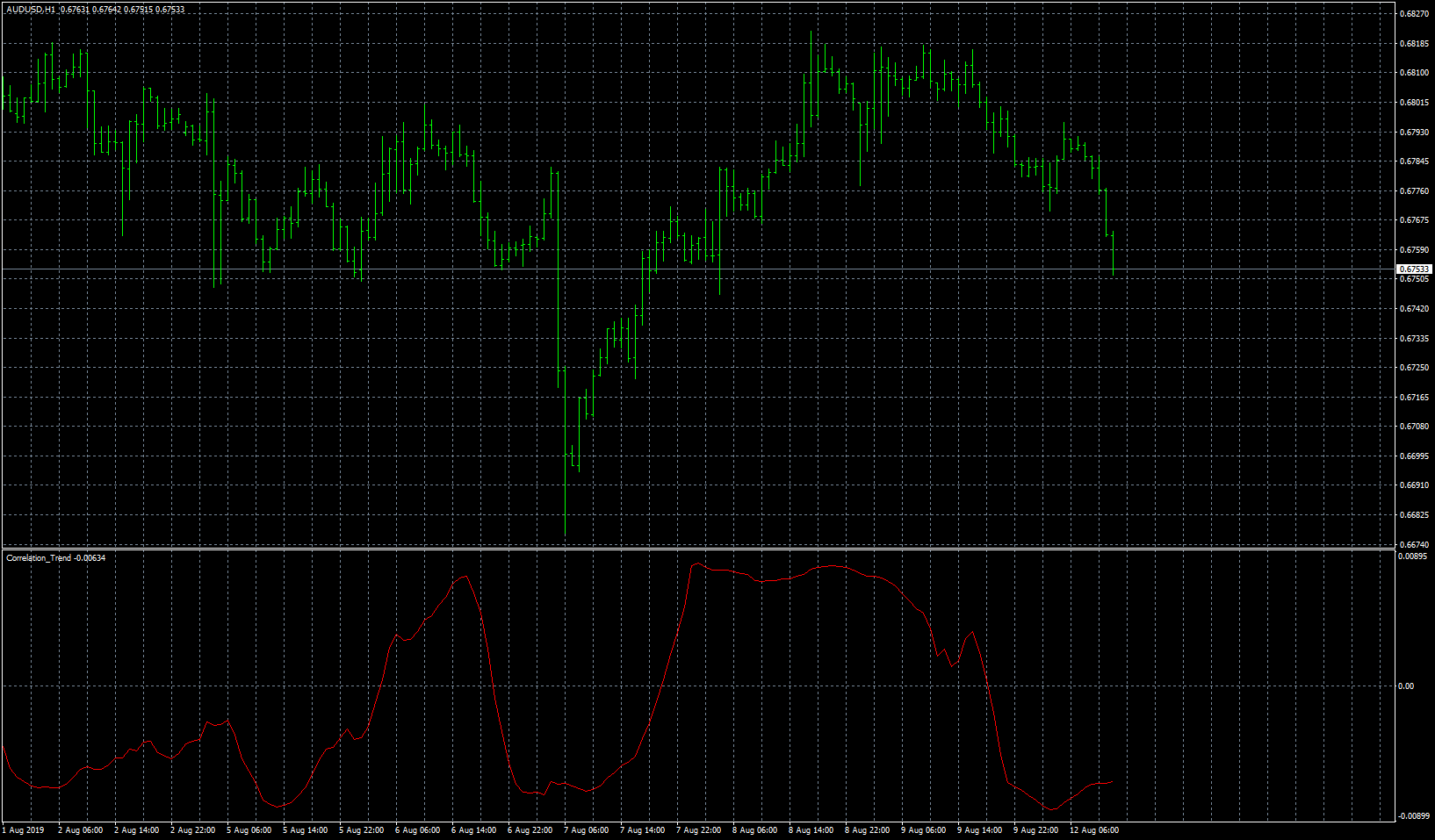Click the 8 Aug 14:00 time label
Image resolution: width=1435 pixels, height=840 pixels.
tap(811, 830)
